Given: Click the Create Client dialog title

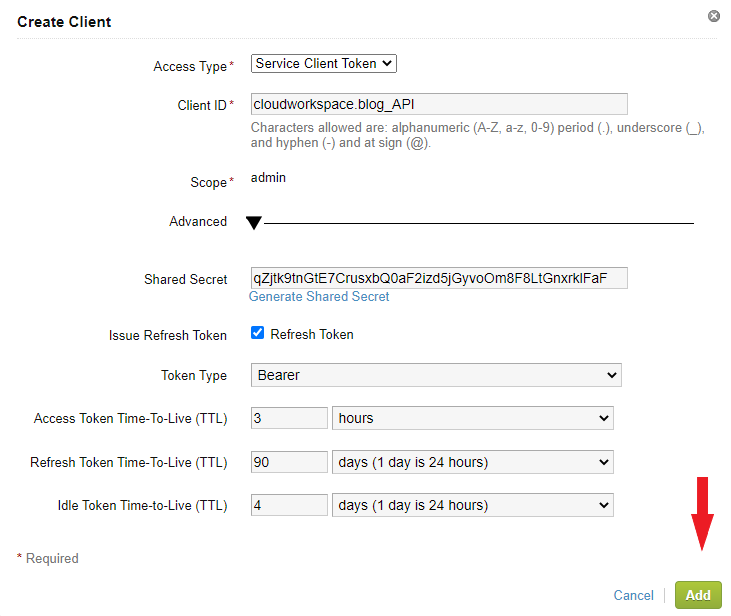Looking at the screenshot, I should point(64,21).
